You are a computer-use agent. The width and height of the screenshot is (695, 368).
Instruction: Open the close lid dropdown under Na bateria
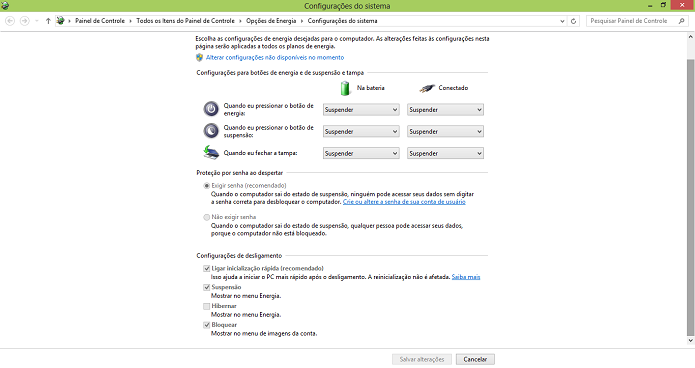[x=361, y=153]
